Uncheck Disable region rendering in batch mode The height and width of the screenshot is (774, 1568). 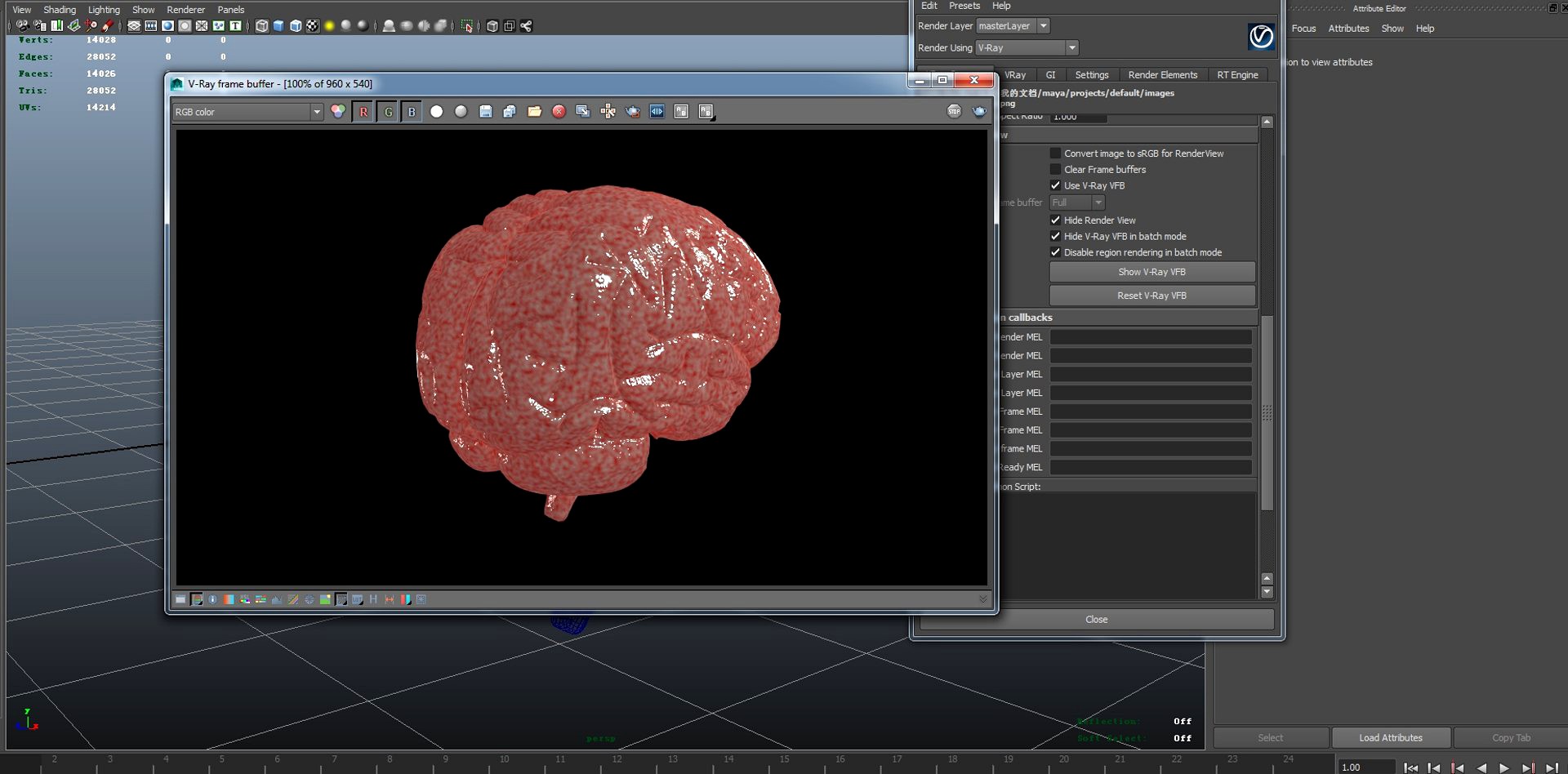[1055, 252]
